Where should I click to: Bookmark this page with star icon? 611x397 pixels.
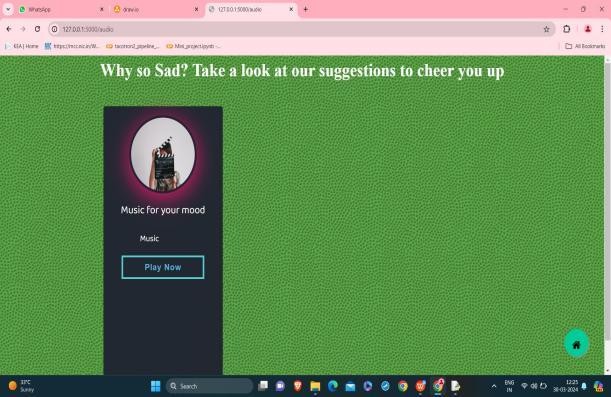pyautogui.click(x=546, y=29)
